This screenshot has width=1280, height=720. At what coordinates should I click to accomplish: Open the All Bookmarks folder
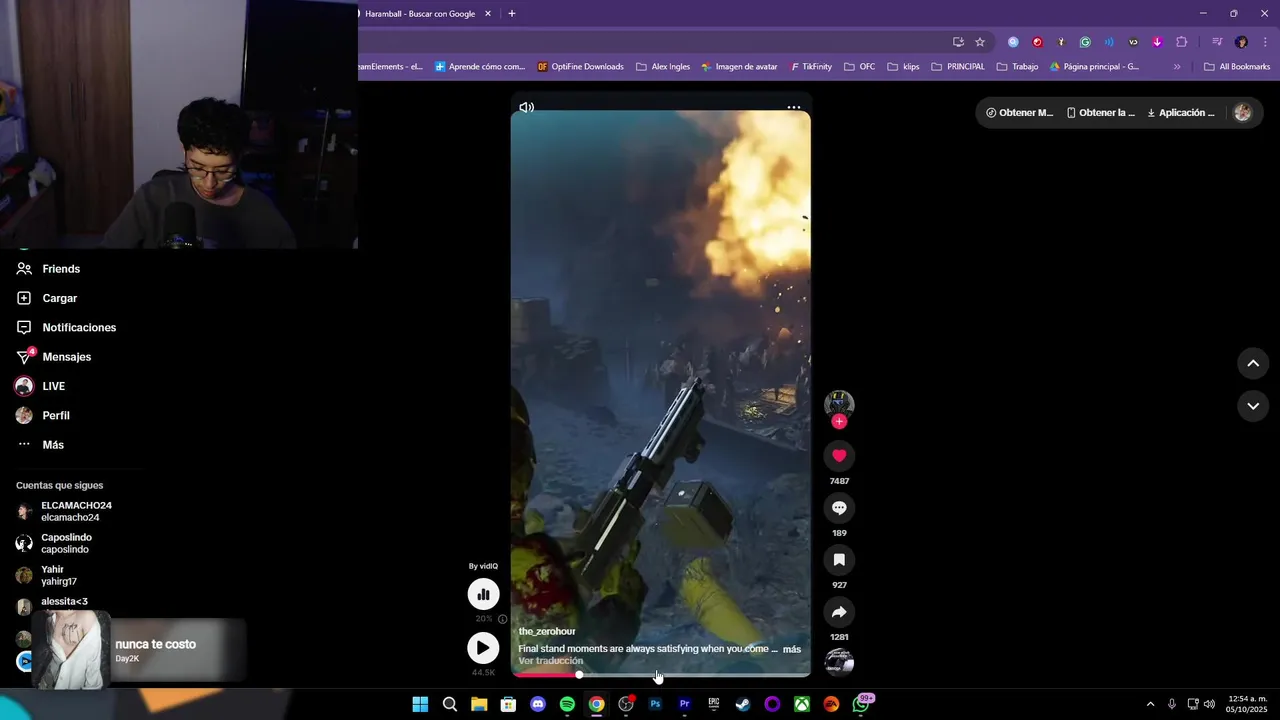point(1237,67)
